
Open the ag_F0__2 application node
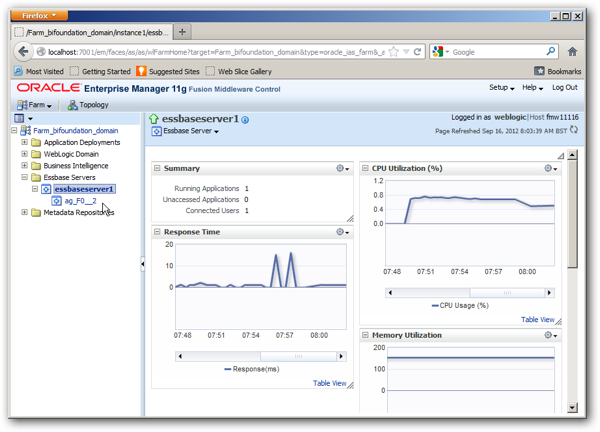point(80,201)
